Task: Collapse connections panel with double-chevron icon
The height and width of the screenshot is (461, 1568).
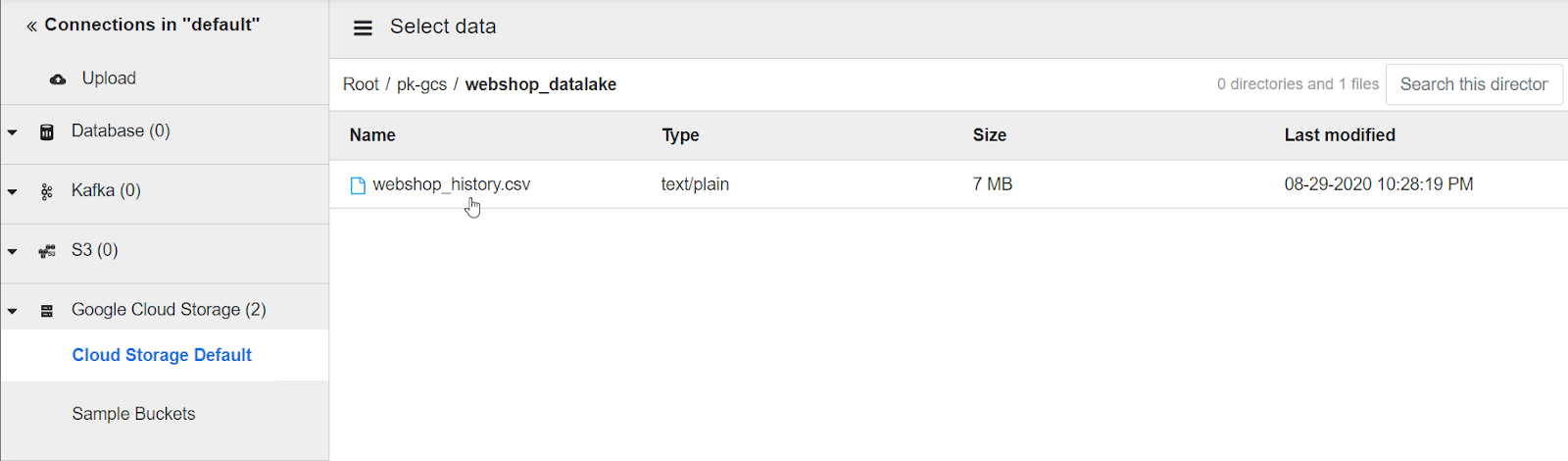Action: [31, 26]
